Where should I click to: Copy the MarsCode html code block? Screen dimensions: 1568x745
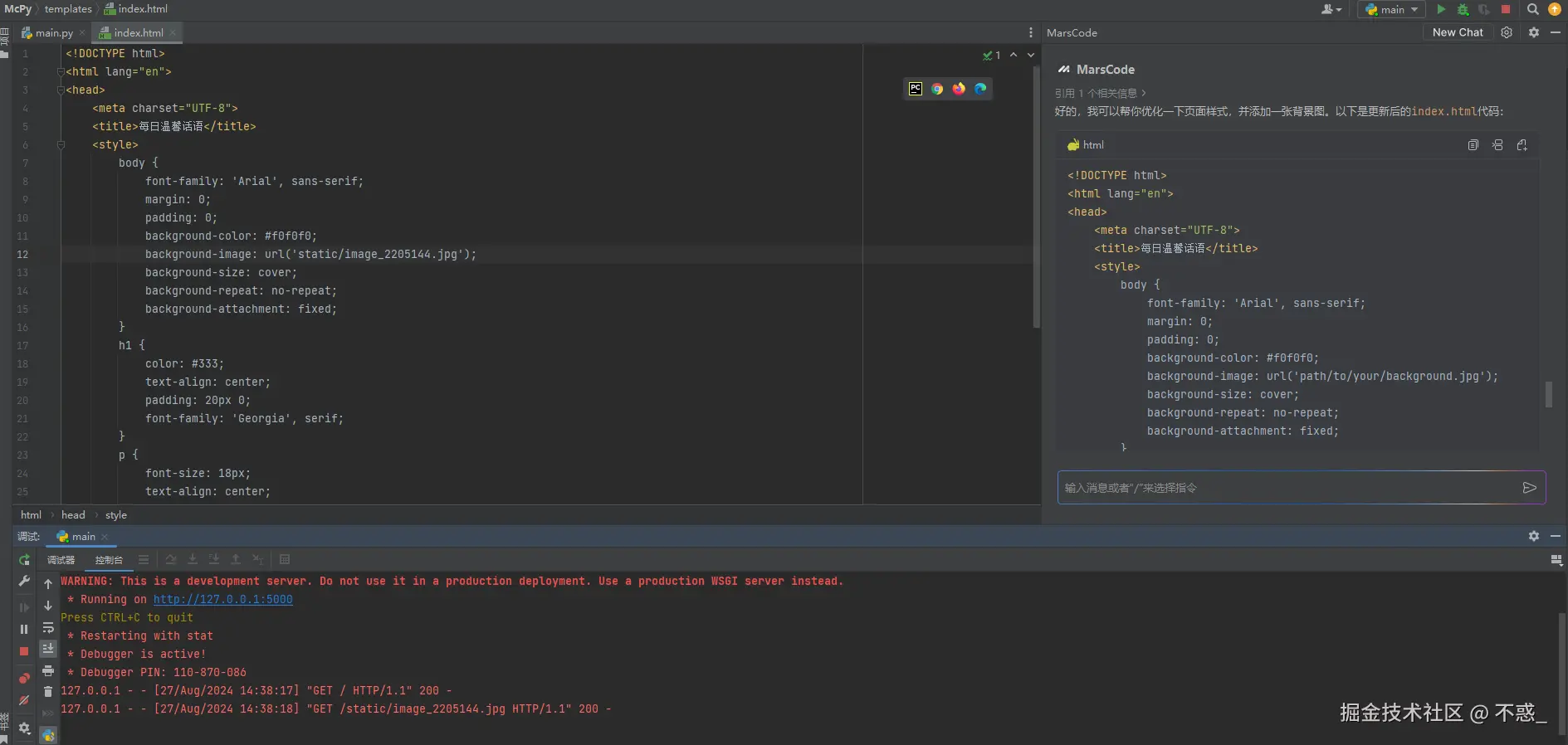(1473, 145)
